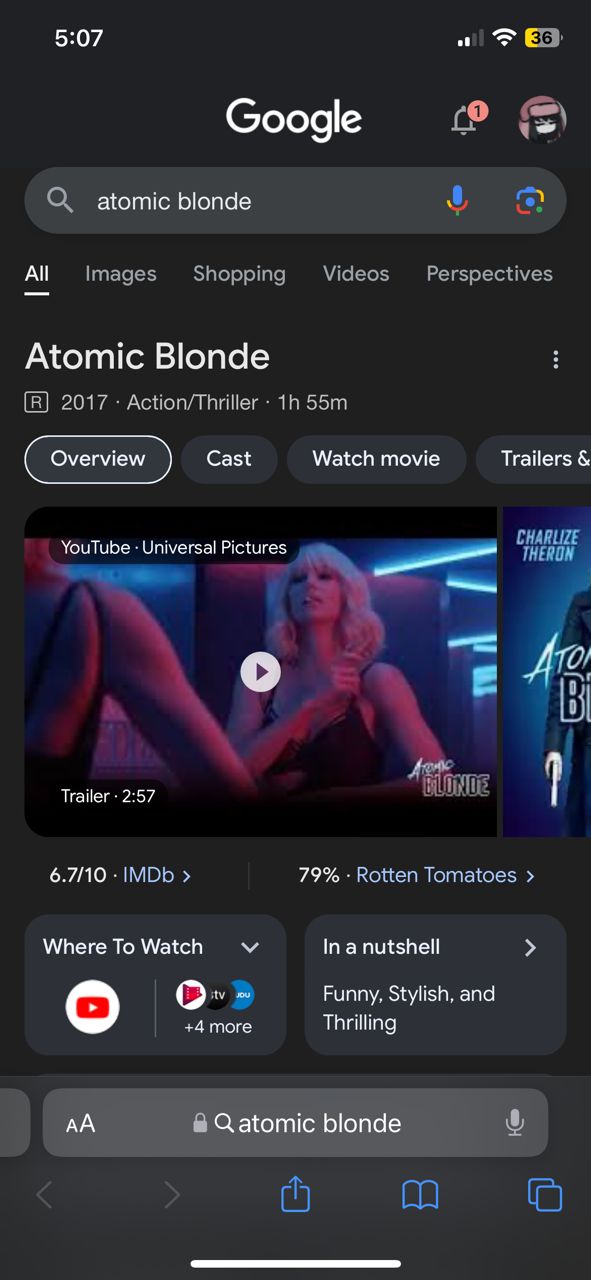Tap the Safari share icon
This screenshot has height=1280, width=591.
pyautogui.click(x=295, y=1194)
